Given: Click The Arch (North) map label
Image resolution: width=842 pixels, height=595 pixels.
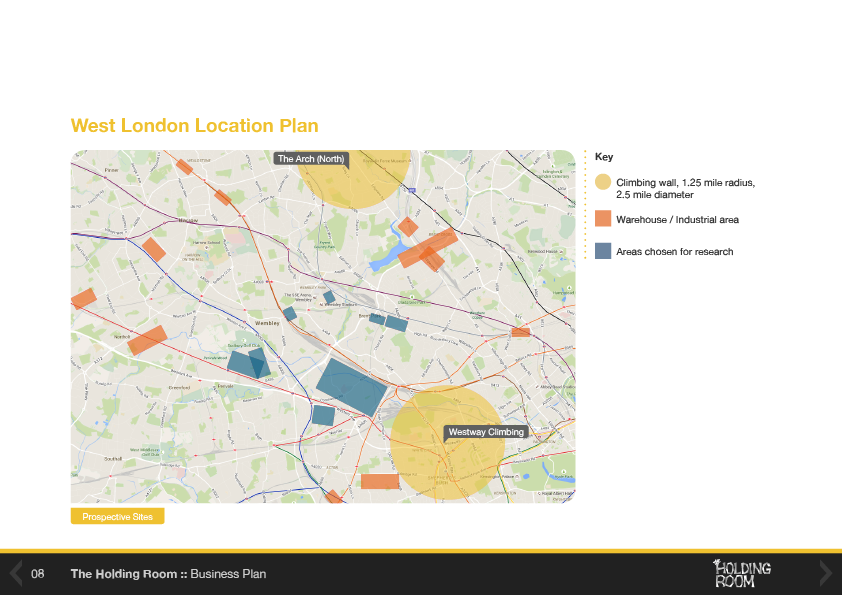Looking at the screenshot, I should tap(310, 159).
